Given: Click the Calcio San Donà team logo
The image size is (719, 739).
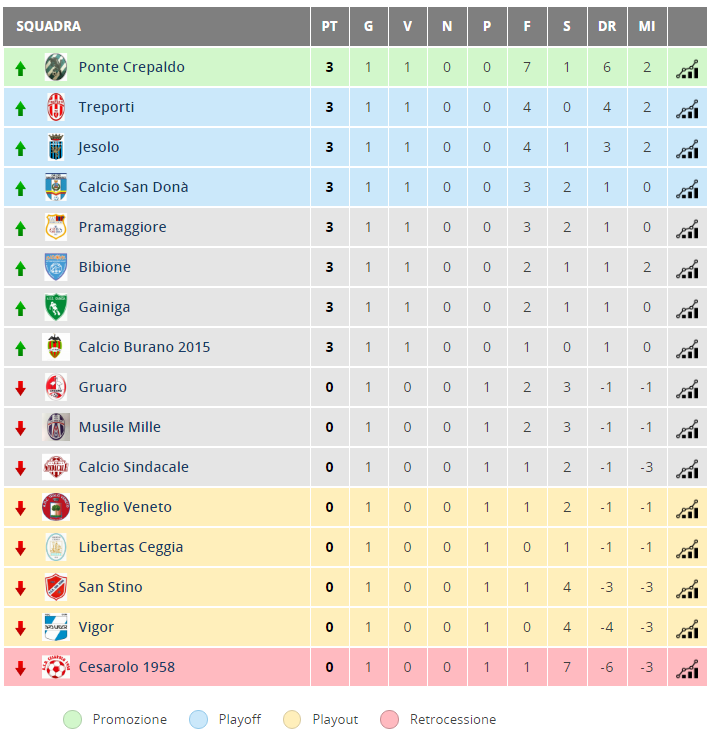Looking at the screenshot, I should (56, 187).
